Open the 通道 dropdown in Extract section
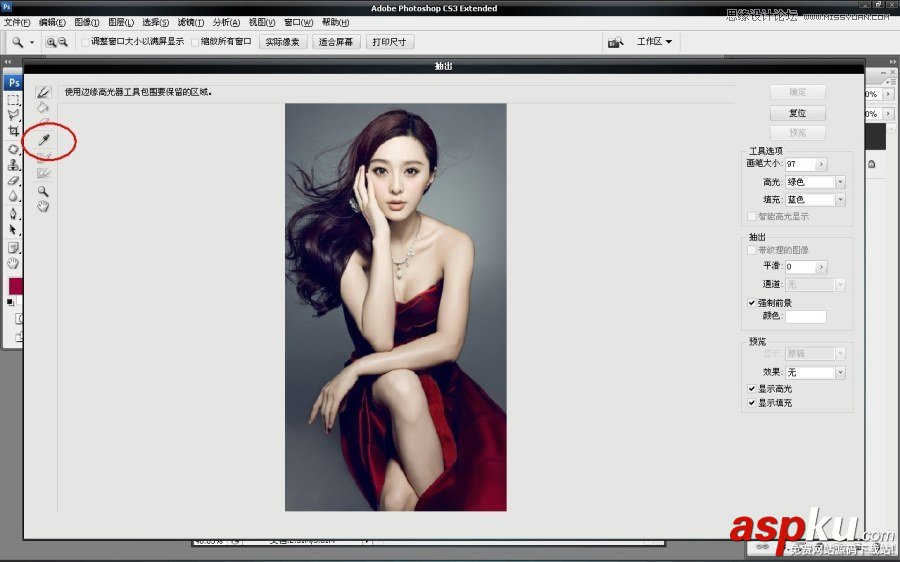The height and width of the screenshot is (562, 900). click(815, 285)
